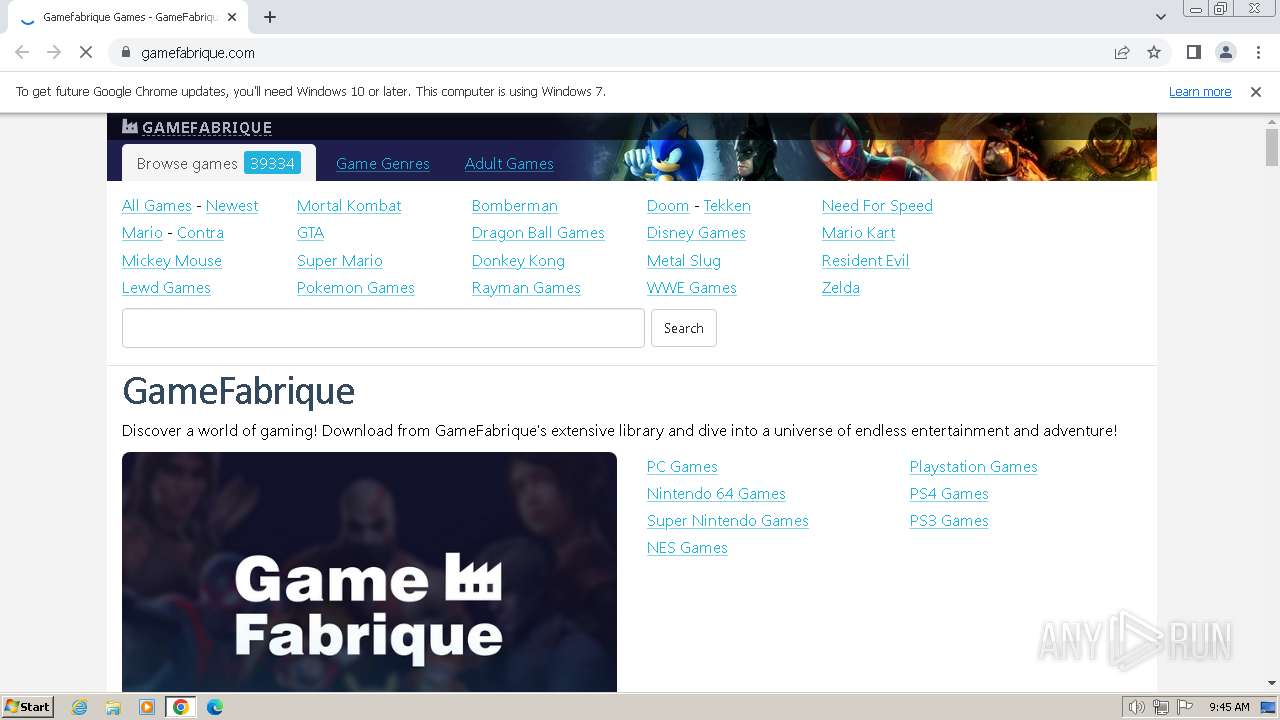Click the Action Center flag tray icon
The width and height of the screenshot is (1280, 720).
(x=1185, y=707)
